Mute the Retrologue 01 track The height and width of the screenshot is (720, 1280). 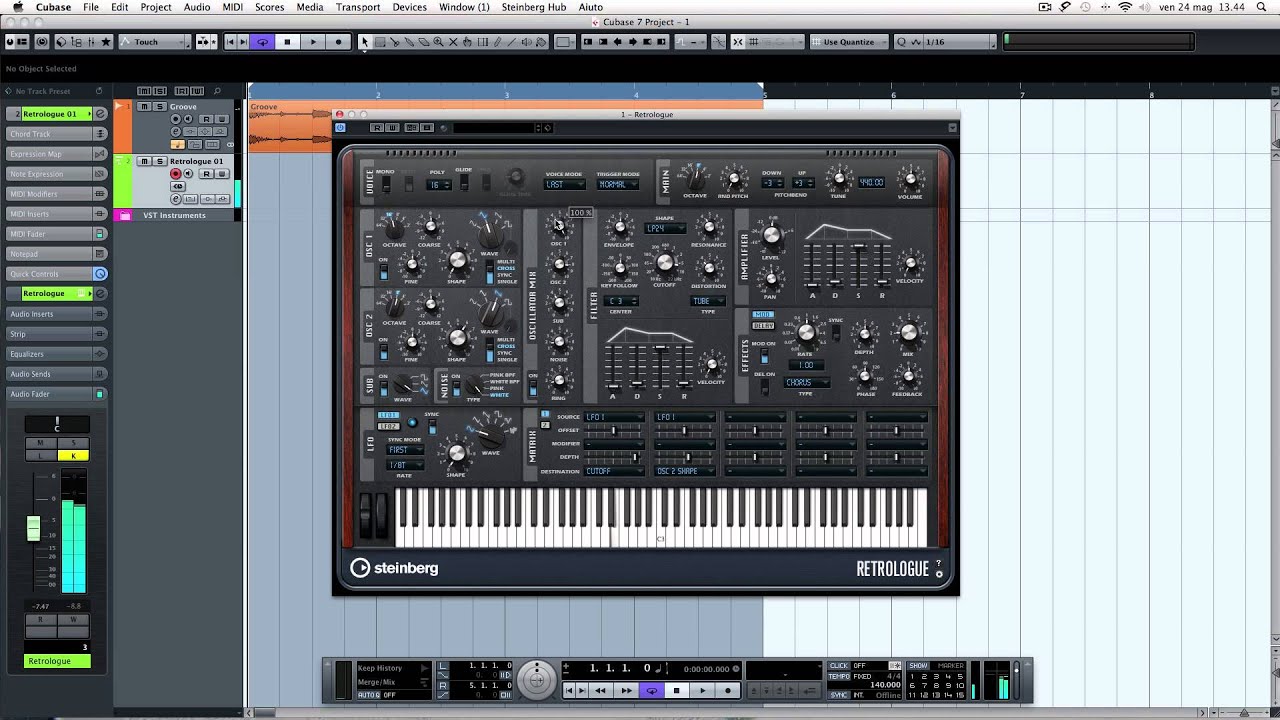[144, 161]
